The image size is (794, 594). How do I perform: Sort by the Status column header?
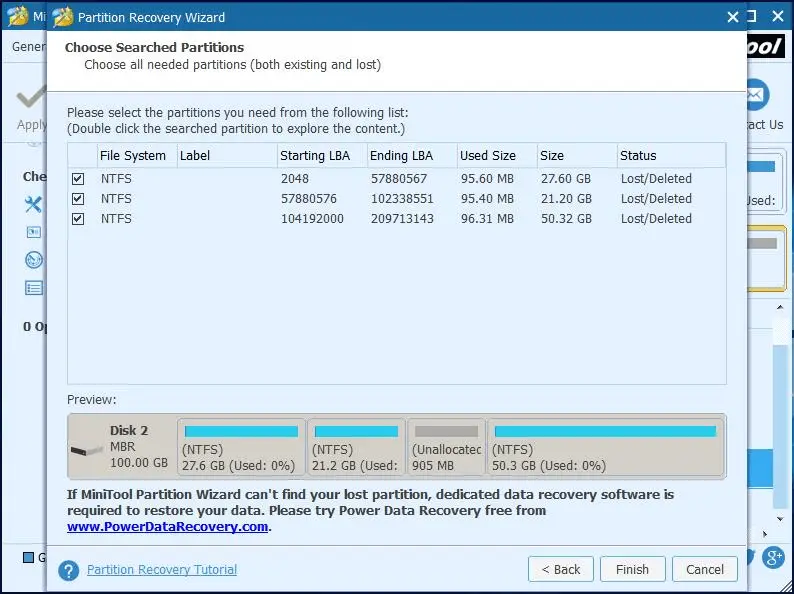(x=671, y=155)
